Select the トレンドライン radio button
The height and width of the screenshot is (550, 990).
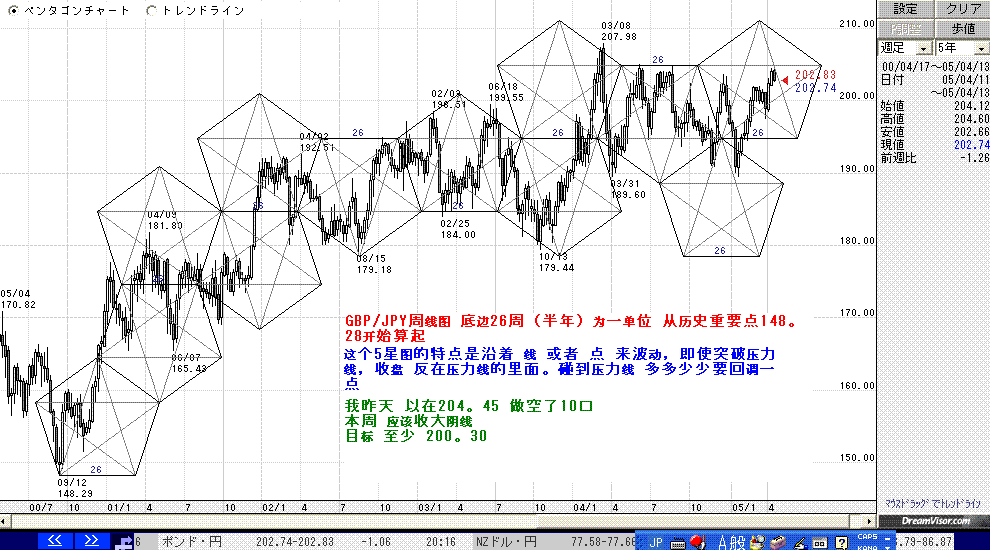tap(152, 10)
